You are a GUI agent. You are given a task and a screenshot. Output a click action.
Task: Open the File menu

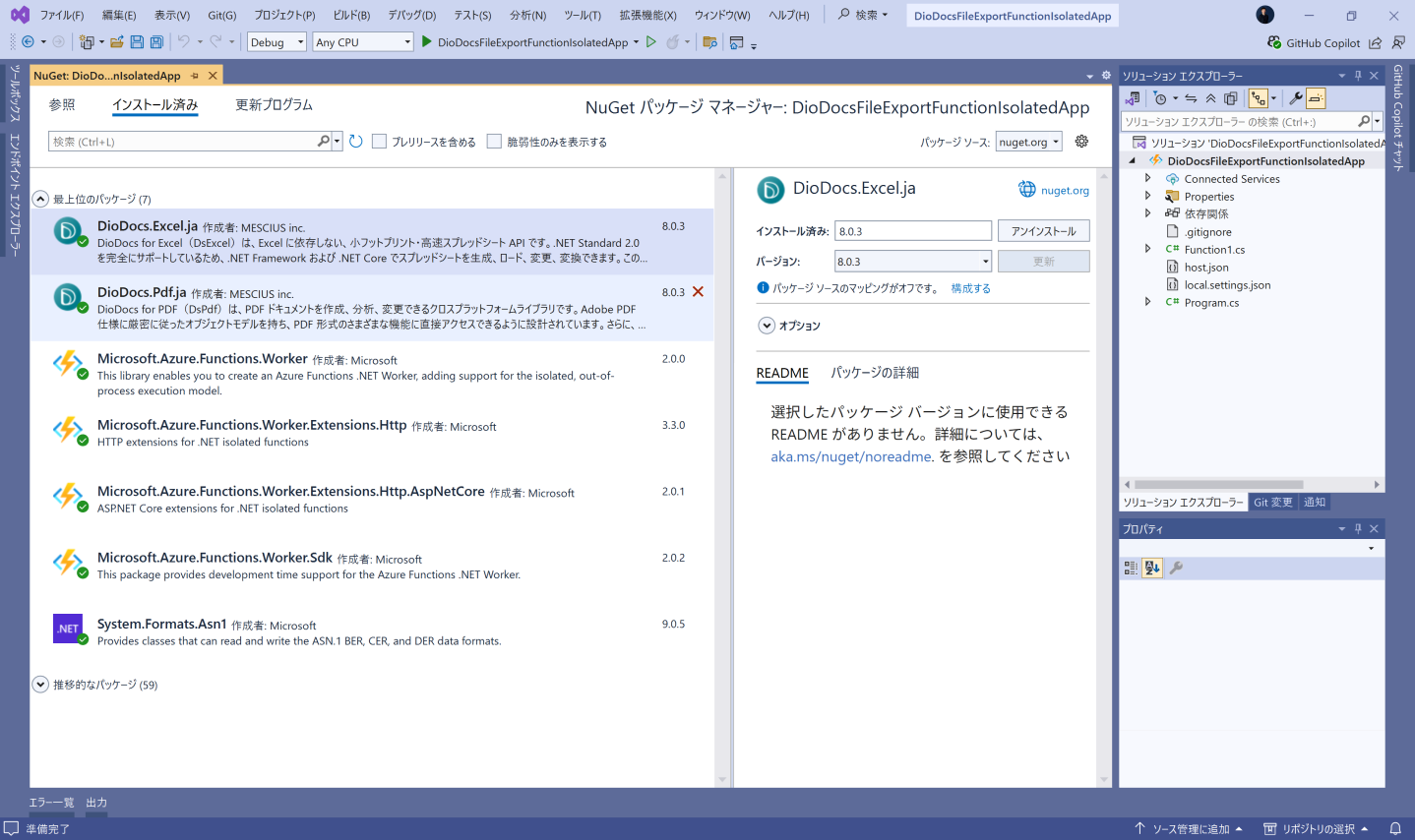[62, 15]
